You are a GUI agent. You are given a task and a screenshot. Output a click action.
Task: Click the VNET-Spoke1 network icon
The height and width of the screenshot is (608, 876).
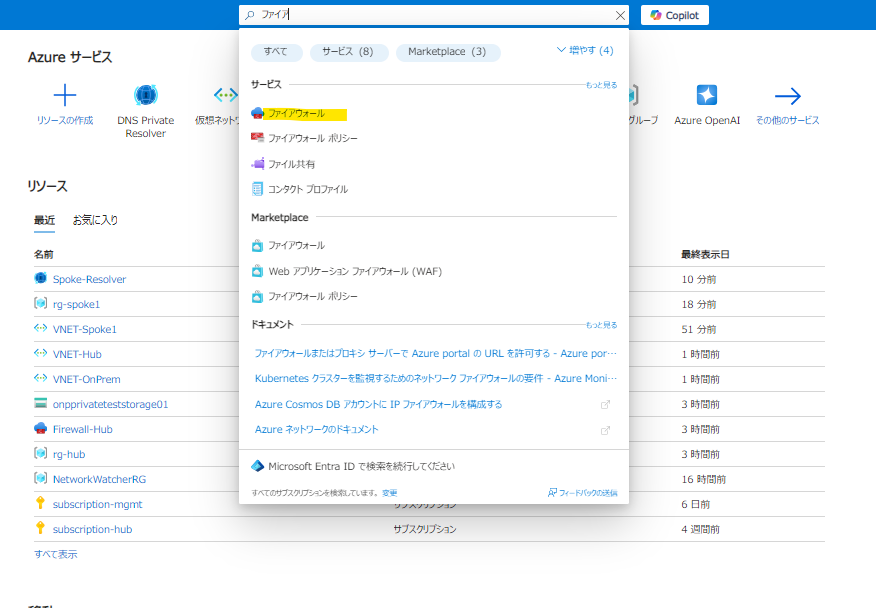(x=40, y=328)
